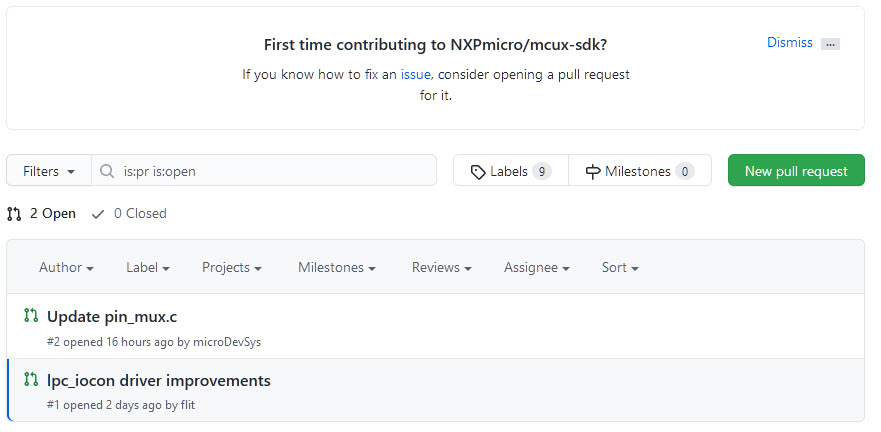Screen dimensions: 881x432
Task: Click into the is:pr is:open search field
Action: (x=275, y=171)
